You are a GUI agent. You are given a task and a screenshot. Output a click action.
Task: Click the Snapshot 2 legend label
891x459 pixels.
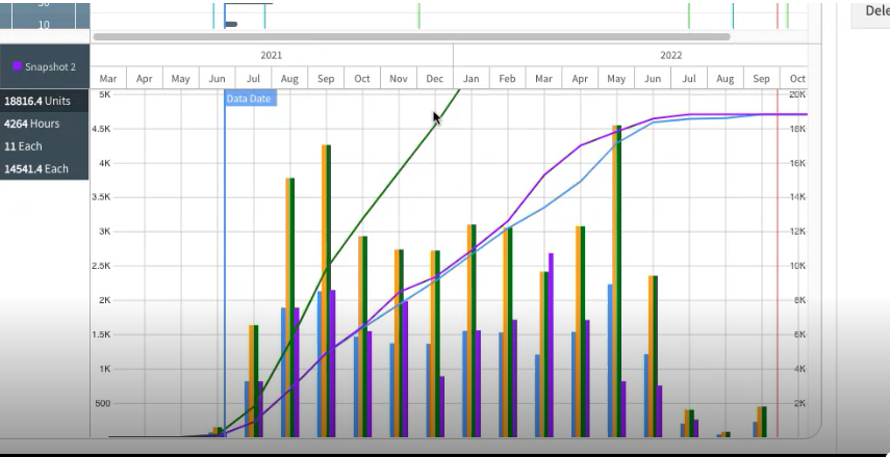tap(50, 67)
